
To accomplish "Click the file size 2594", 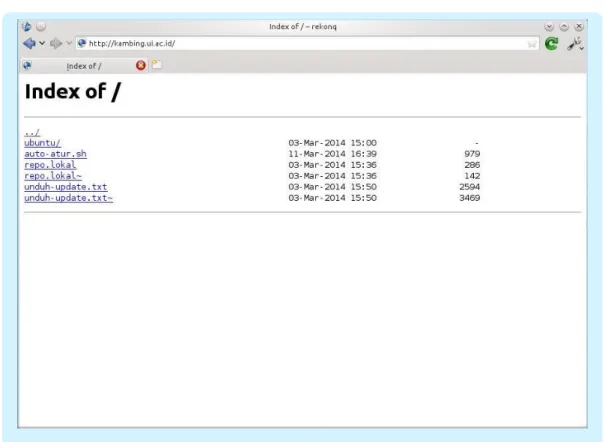I will tap(470, 187).
